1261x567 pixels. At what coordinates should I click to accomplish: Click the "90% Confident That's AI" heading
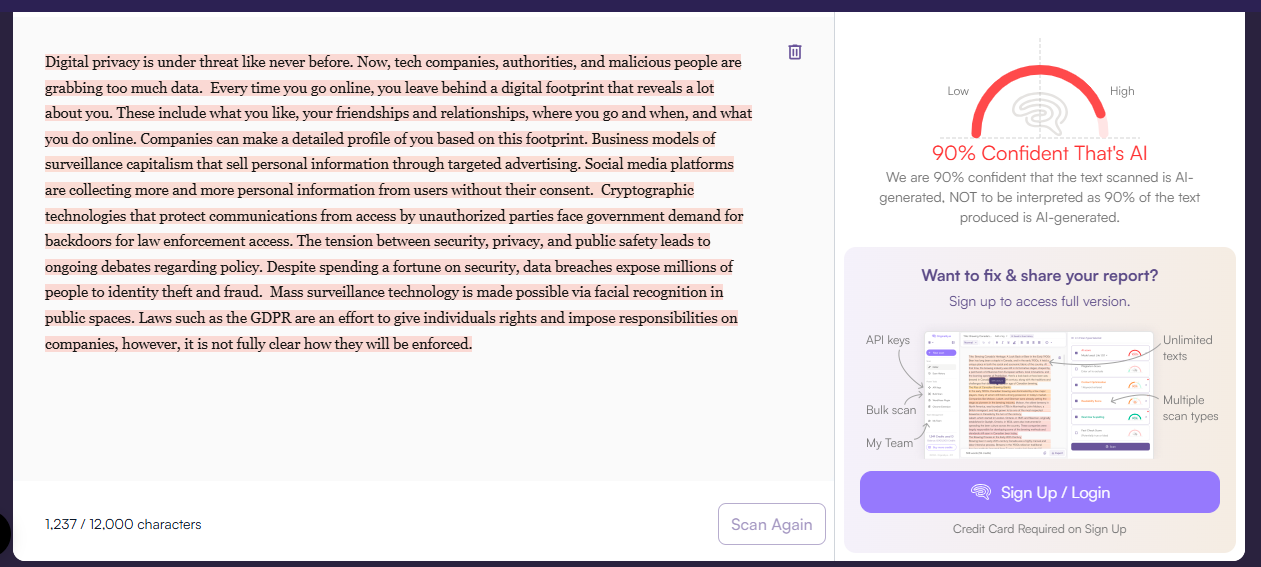(1040, 154)
